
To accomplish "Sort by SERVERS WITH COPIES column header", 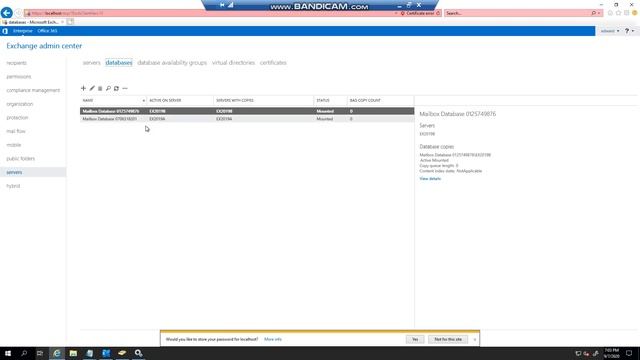I will tap(263, 100).
